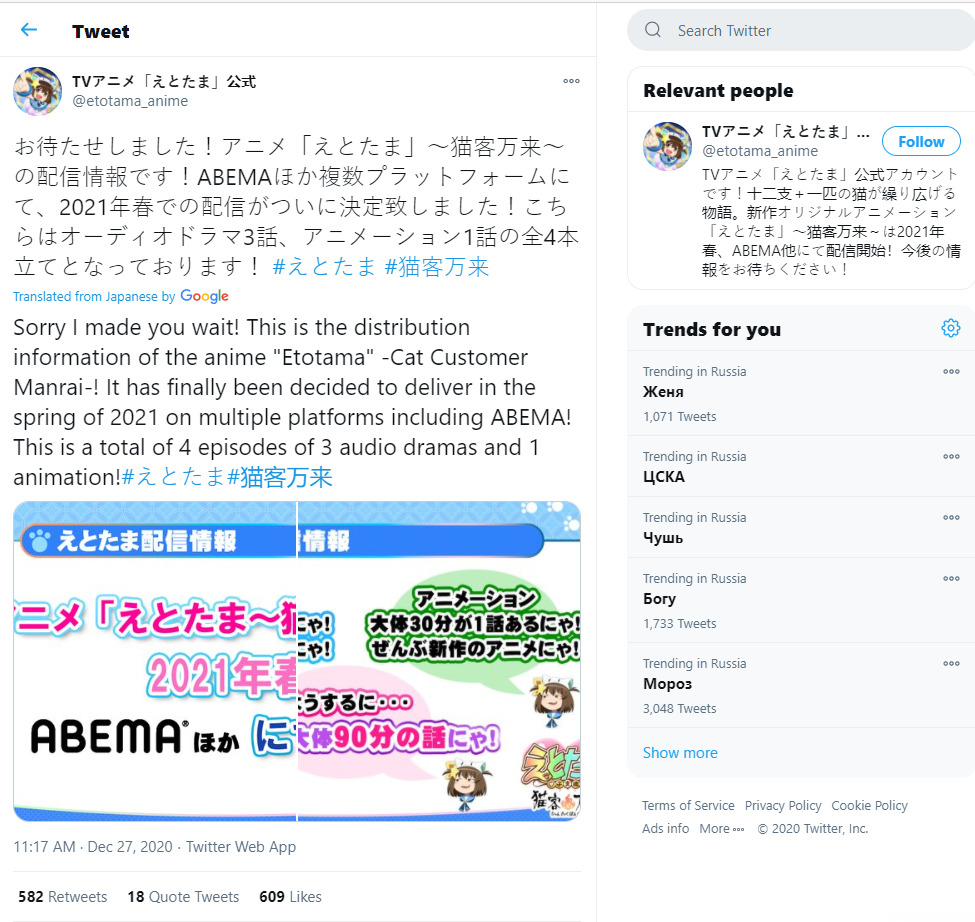Screen dimensions: 975x922
Task: Follow the etotama_anime account
Action: [x=921, y=142]
